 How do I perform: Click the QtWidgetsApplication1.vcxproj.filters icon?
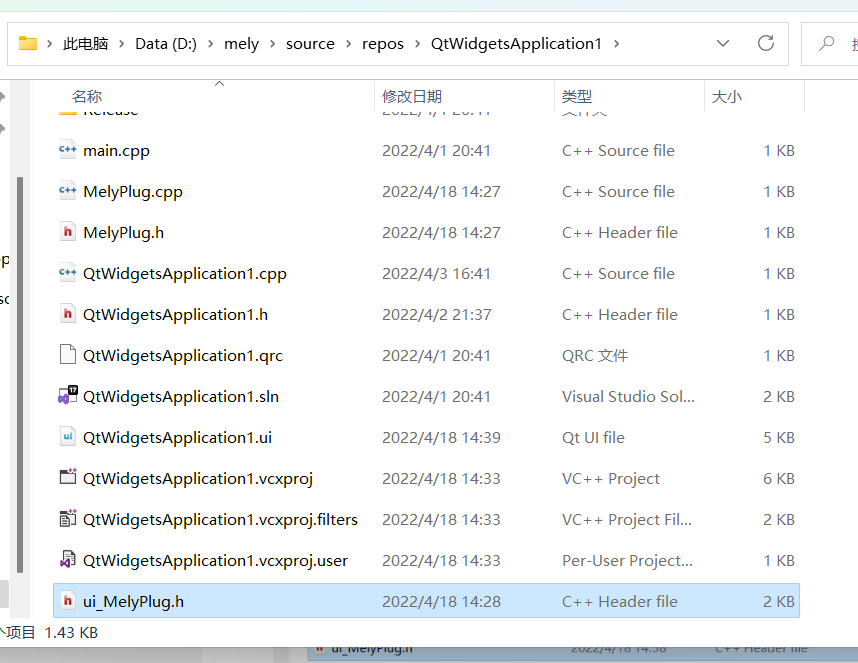click(x=68, y=518)
